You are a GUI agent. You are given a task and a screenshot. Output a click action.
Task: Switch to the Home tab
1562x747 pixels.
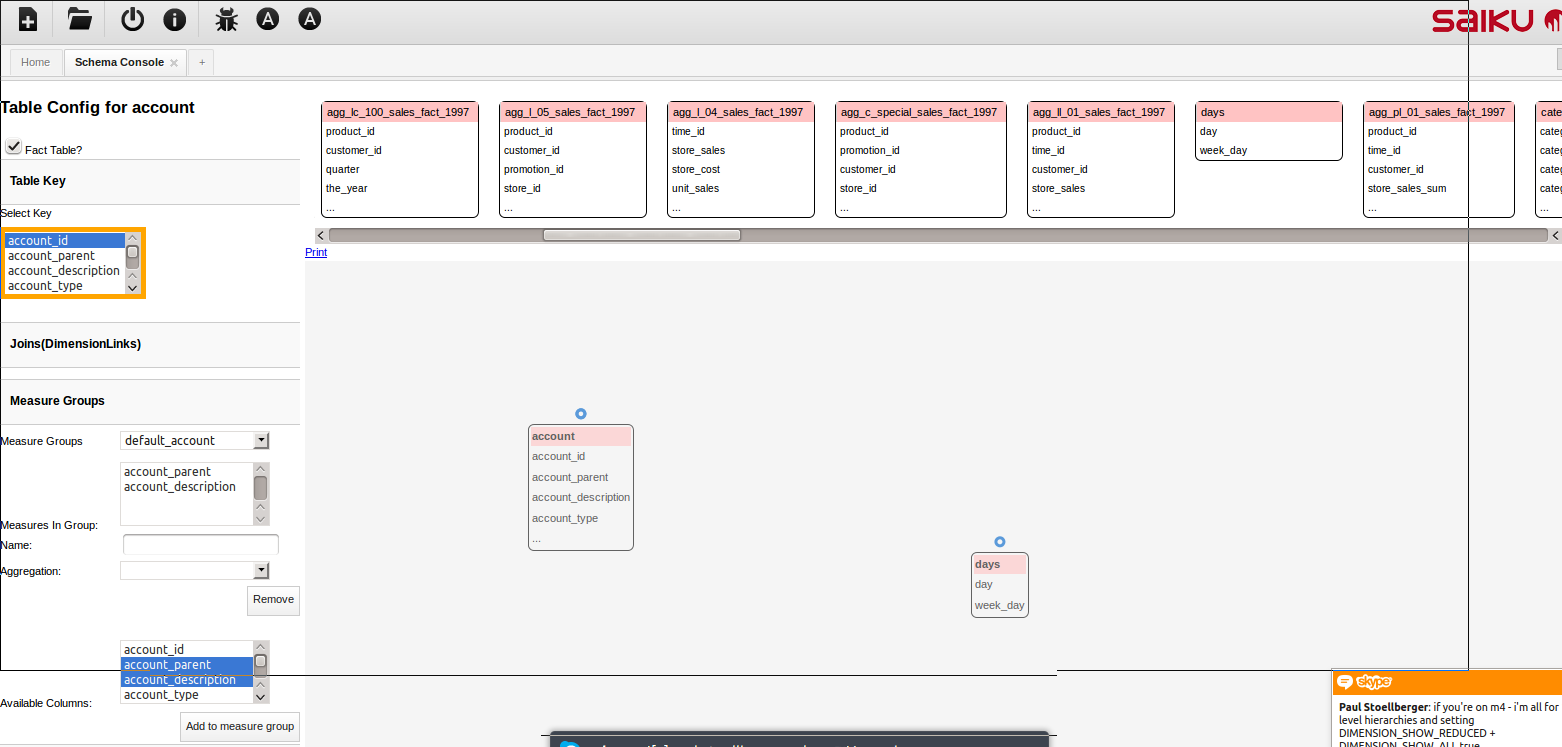35,62
